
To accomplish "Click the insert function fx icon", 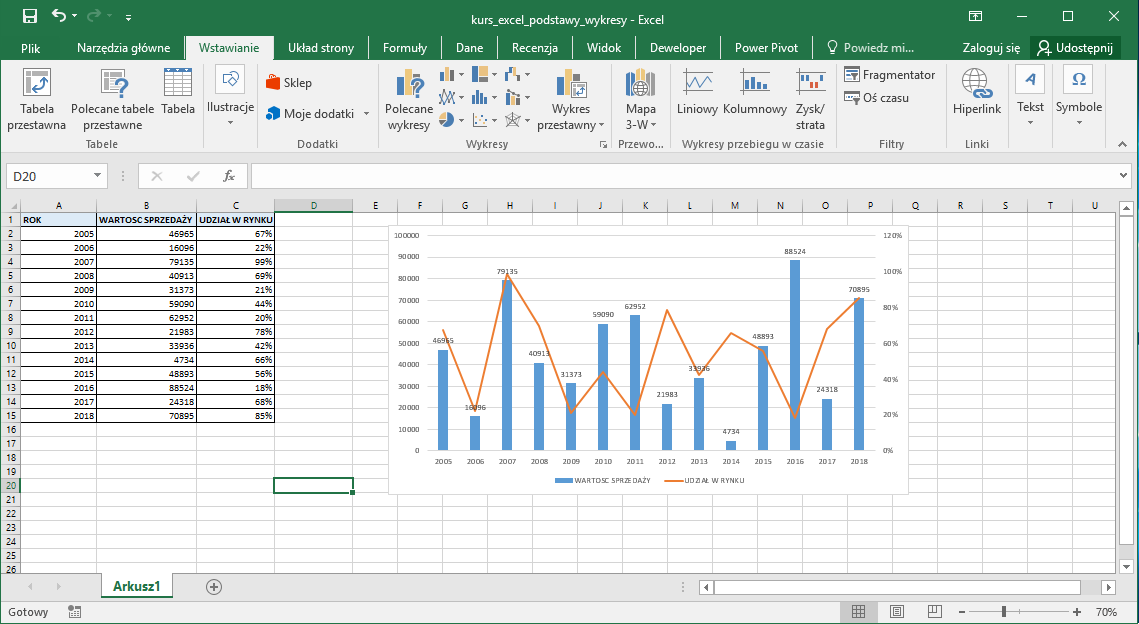I will (x=229, y=176).
